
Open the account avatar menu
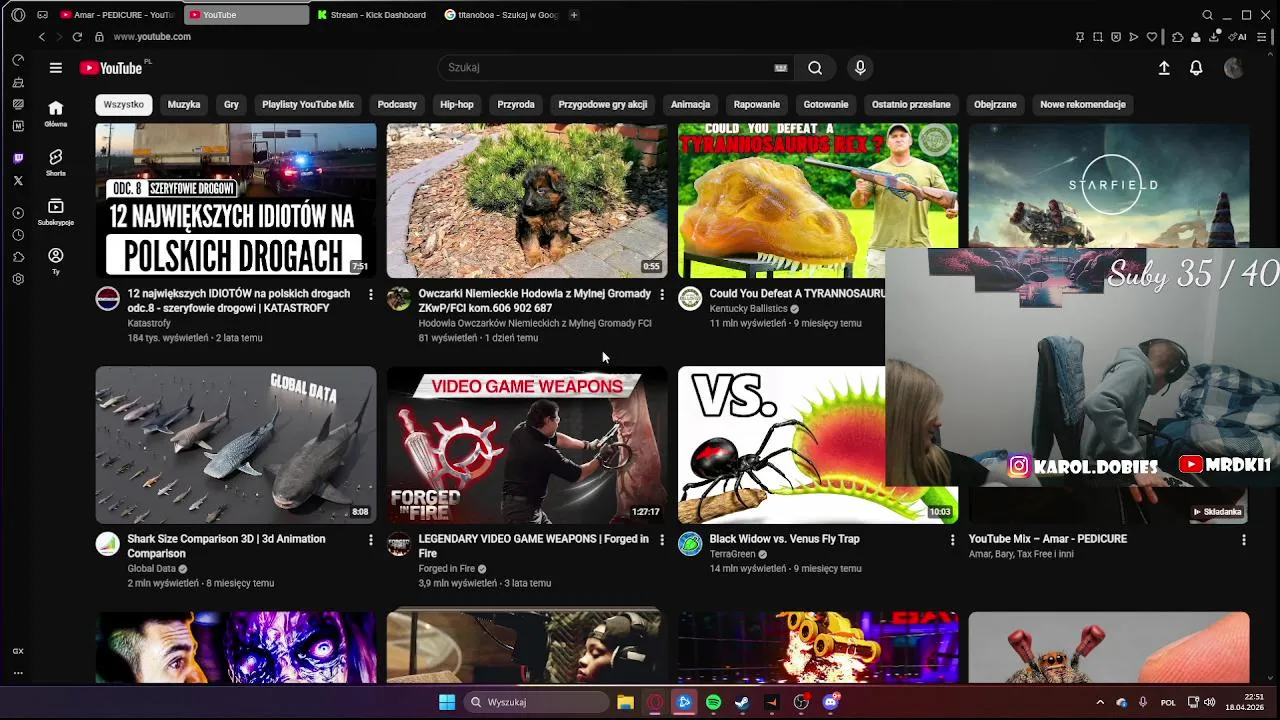[1234, 68]
